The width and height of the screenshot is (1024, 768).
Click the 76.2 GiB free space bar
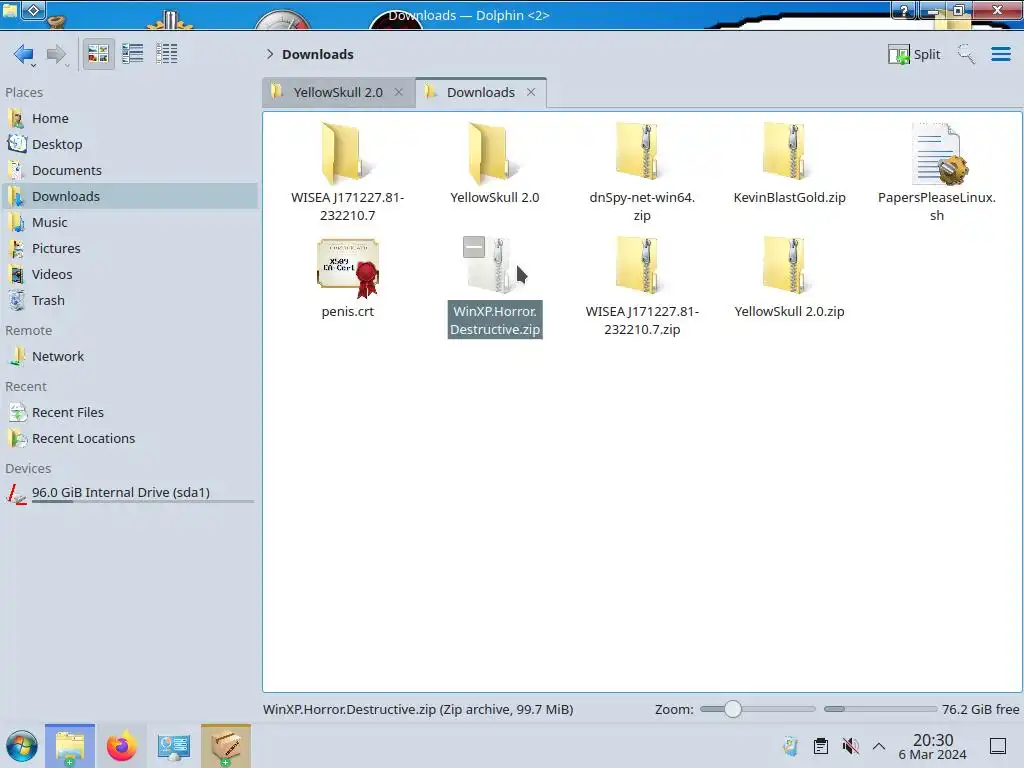(880, 709)
